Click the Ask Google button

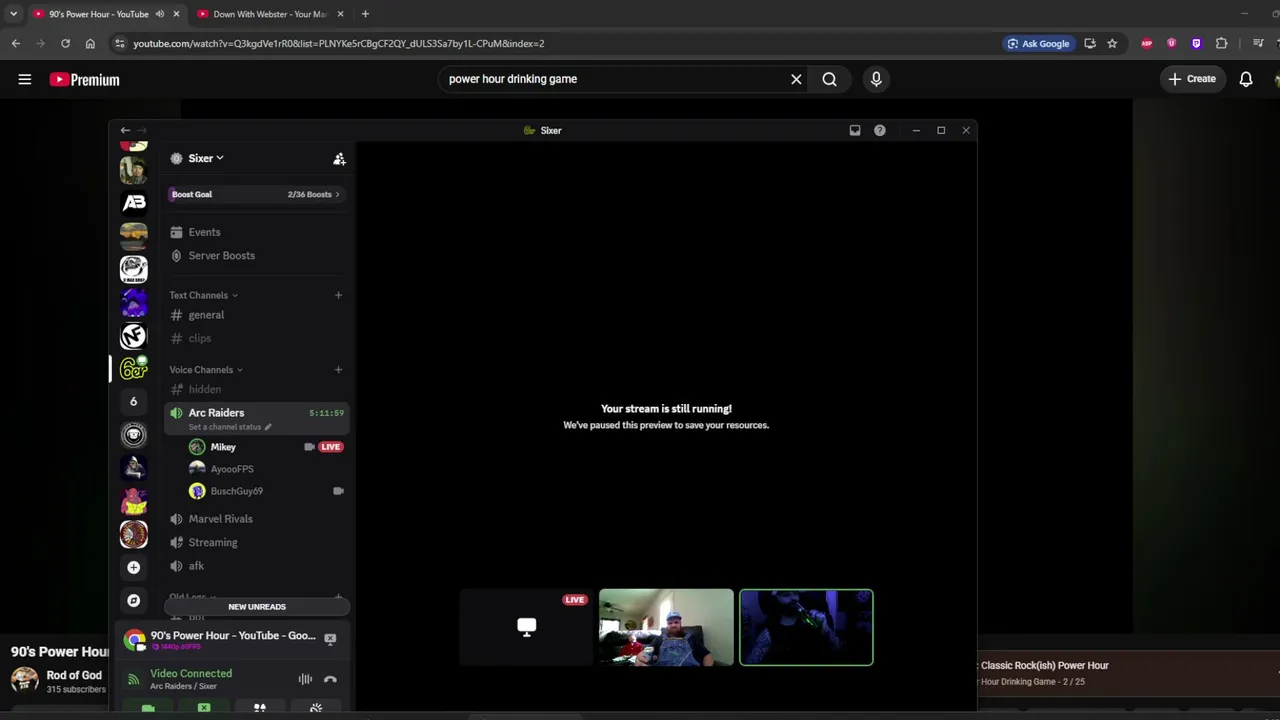[x=1037, y=43]
